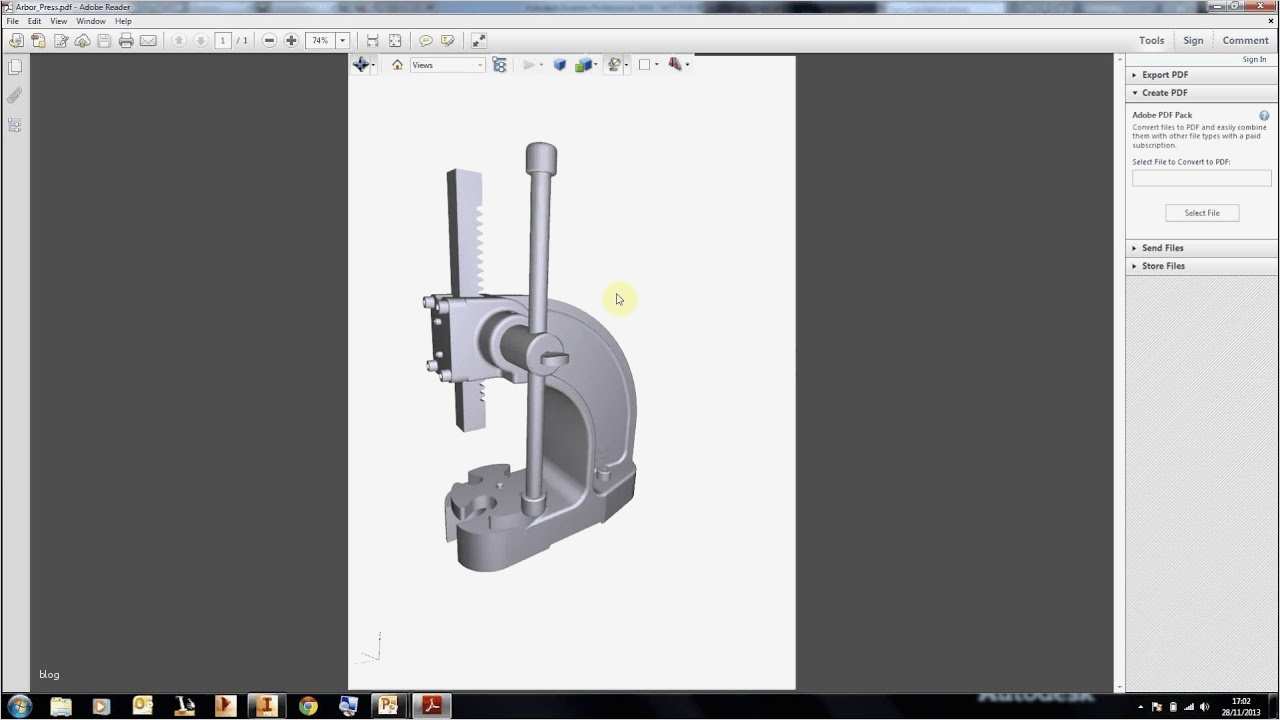This screenshot has height=720, width=1280.
Task: Click the extra lighting lamp icon
Action: pyautogui.click(x=614, y=65)
